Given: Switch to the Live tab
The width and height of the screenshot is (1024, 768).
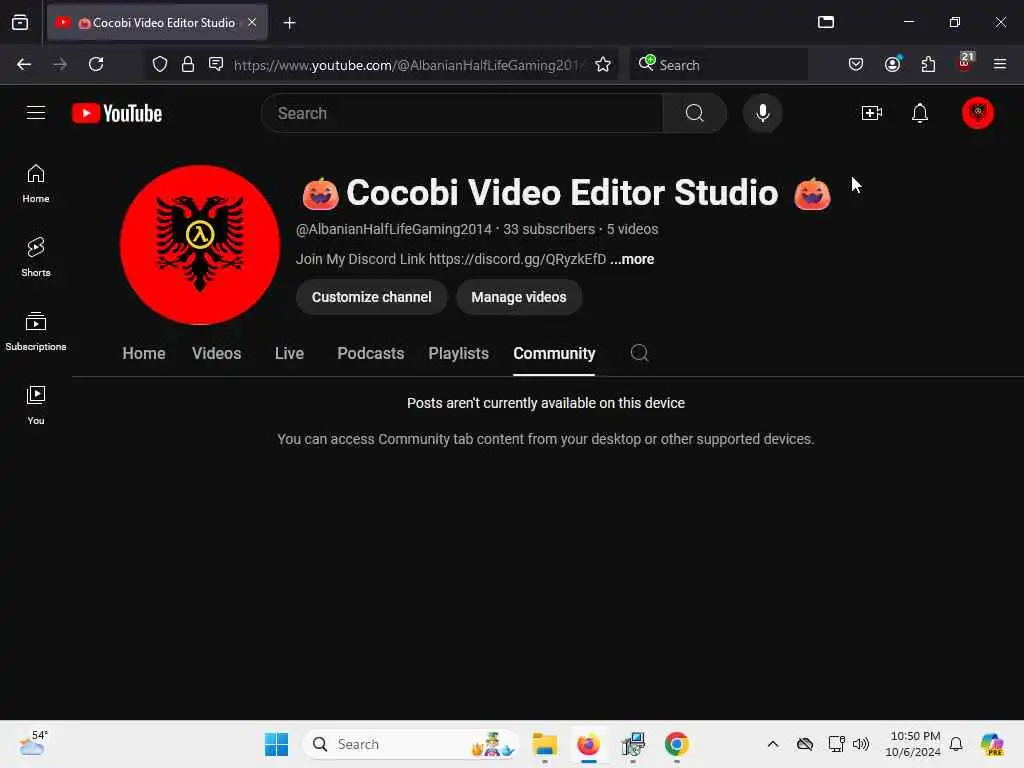Looking at the screenshot, I should click(x=289, y=353).
